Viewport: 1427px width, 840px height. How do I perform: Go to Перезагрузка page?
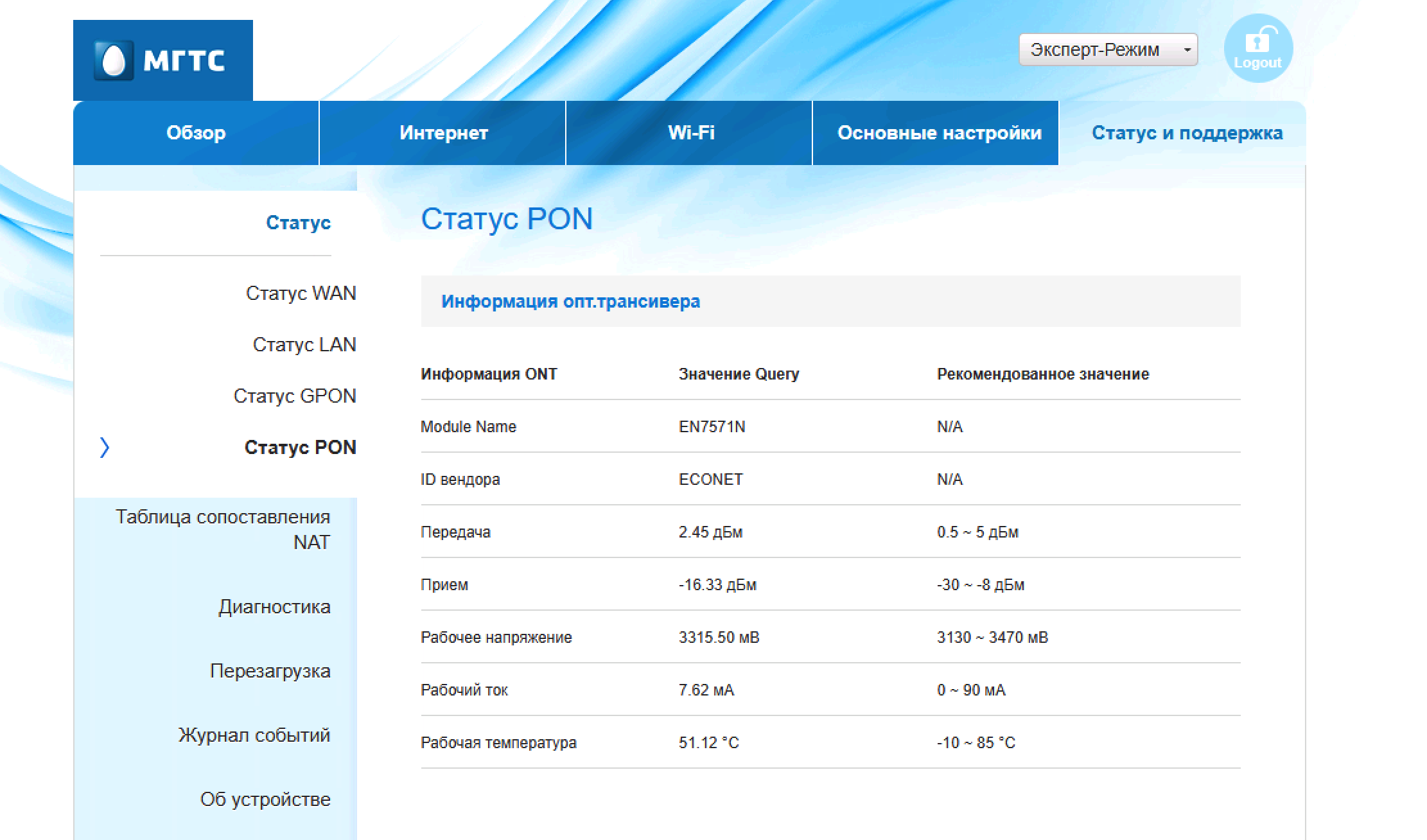coord(270,671)
